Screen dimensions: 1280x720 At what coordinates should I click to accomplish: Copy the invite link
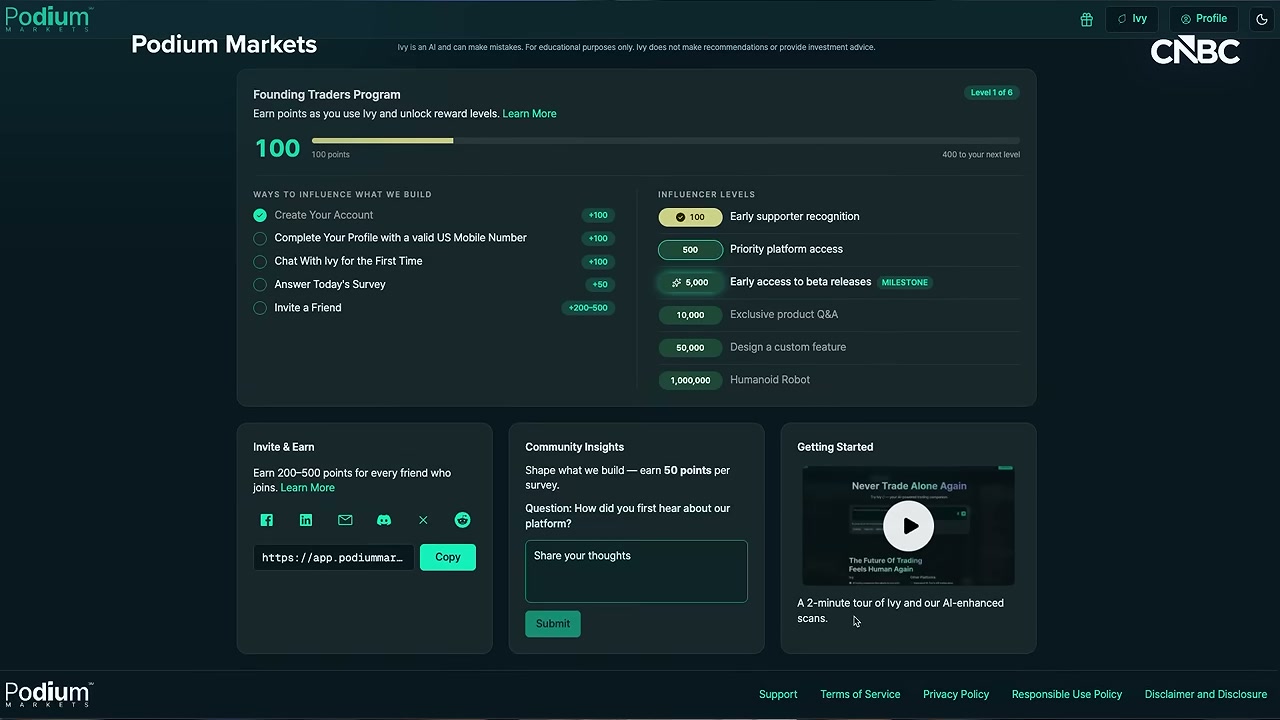click(x=448, y=557)
